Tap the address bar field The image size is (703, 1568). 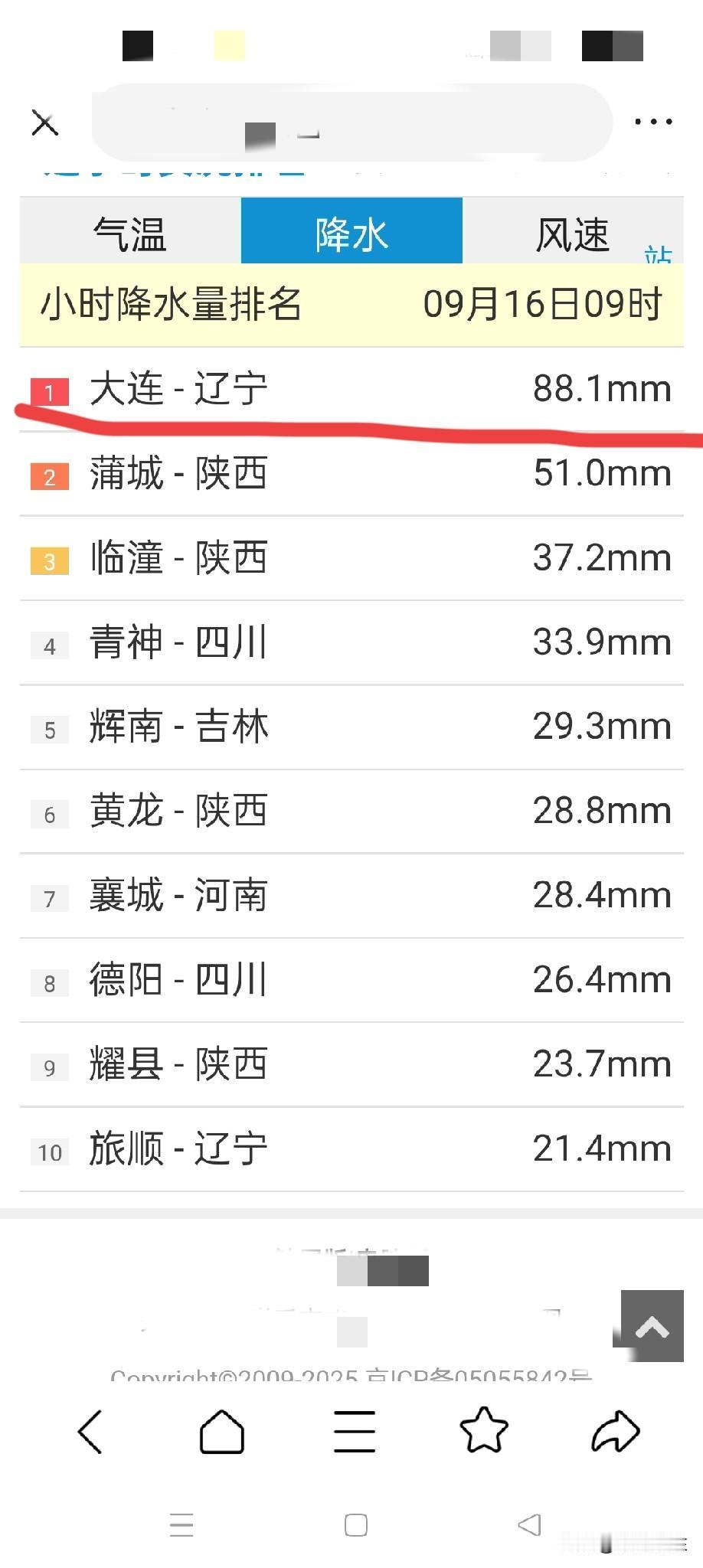351,122
